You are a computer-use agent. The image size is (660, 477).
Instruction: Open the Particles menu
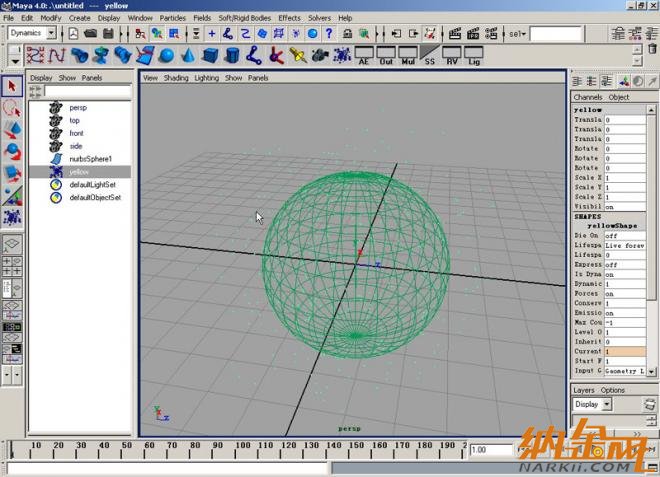pos(173,17)
